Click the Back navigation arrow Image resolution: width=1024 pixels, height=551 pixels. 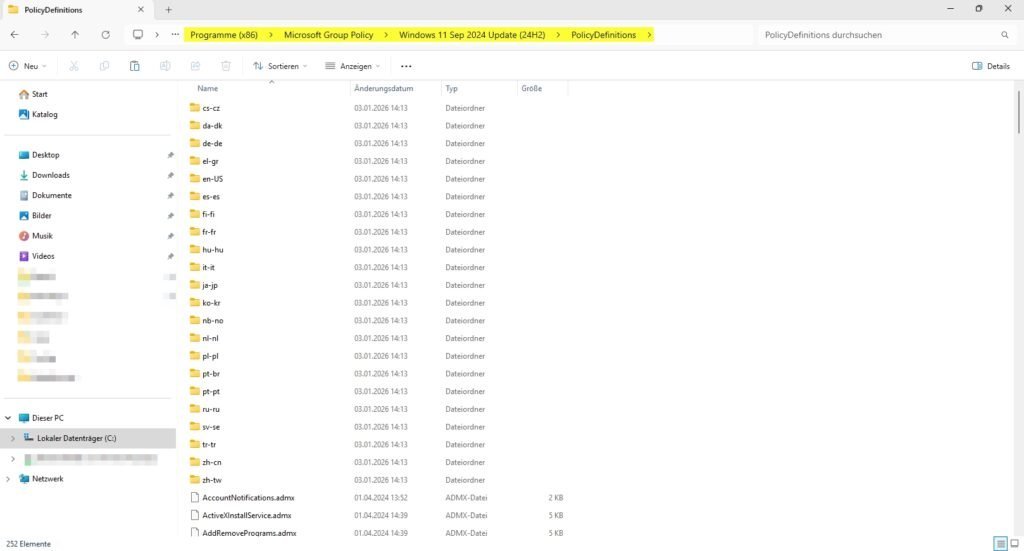pos(14,34)
